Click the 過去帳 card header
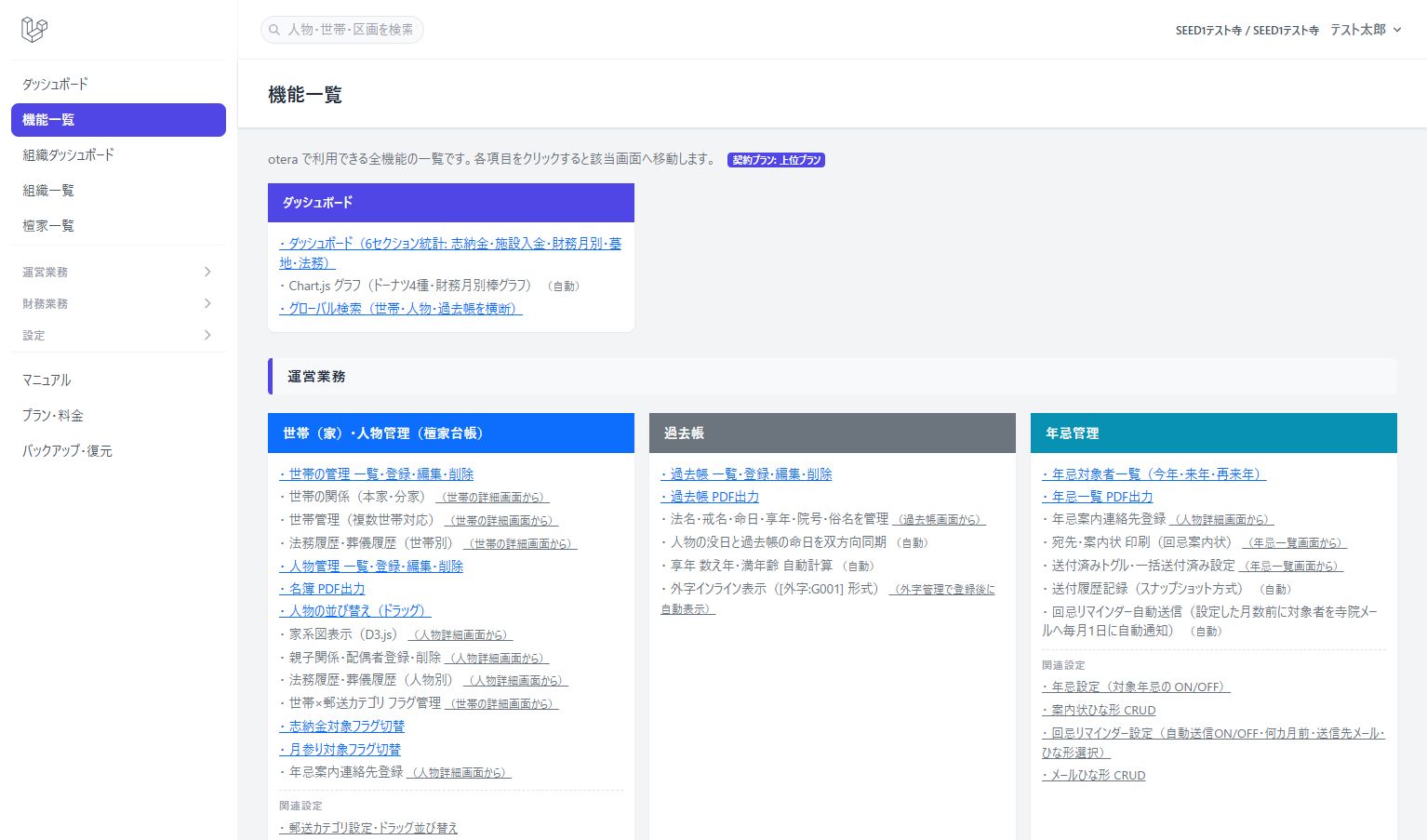Screen dimensions: 1427x840 click(x=833, y=433)
